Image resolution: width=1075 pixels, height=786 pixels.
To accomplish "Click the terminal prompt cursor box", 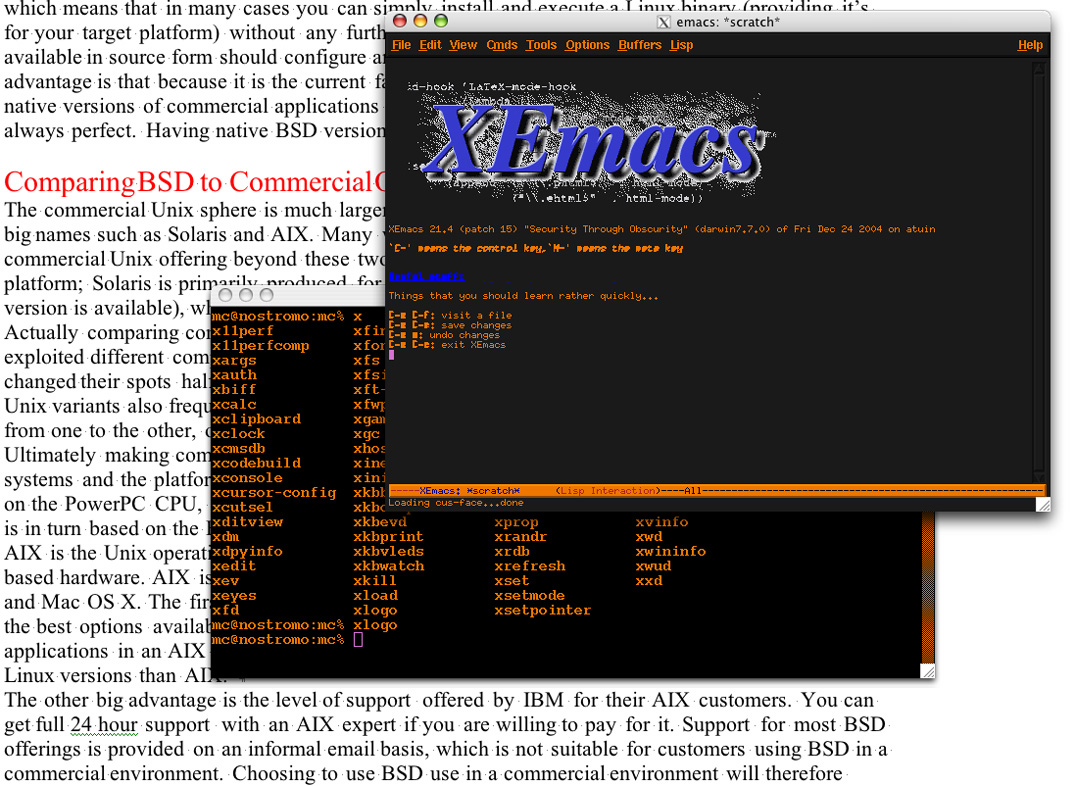I will click(x=358, y=640).
